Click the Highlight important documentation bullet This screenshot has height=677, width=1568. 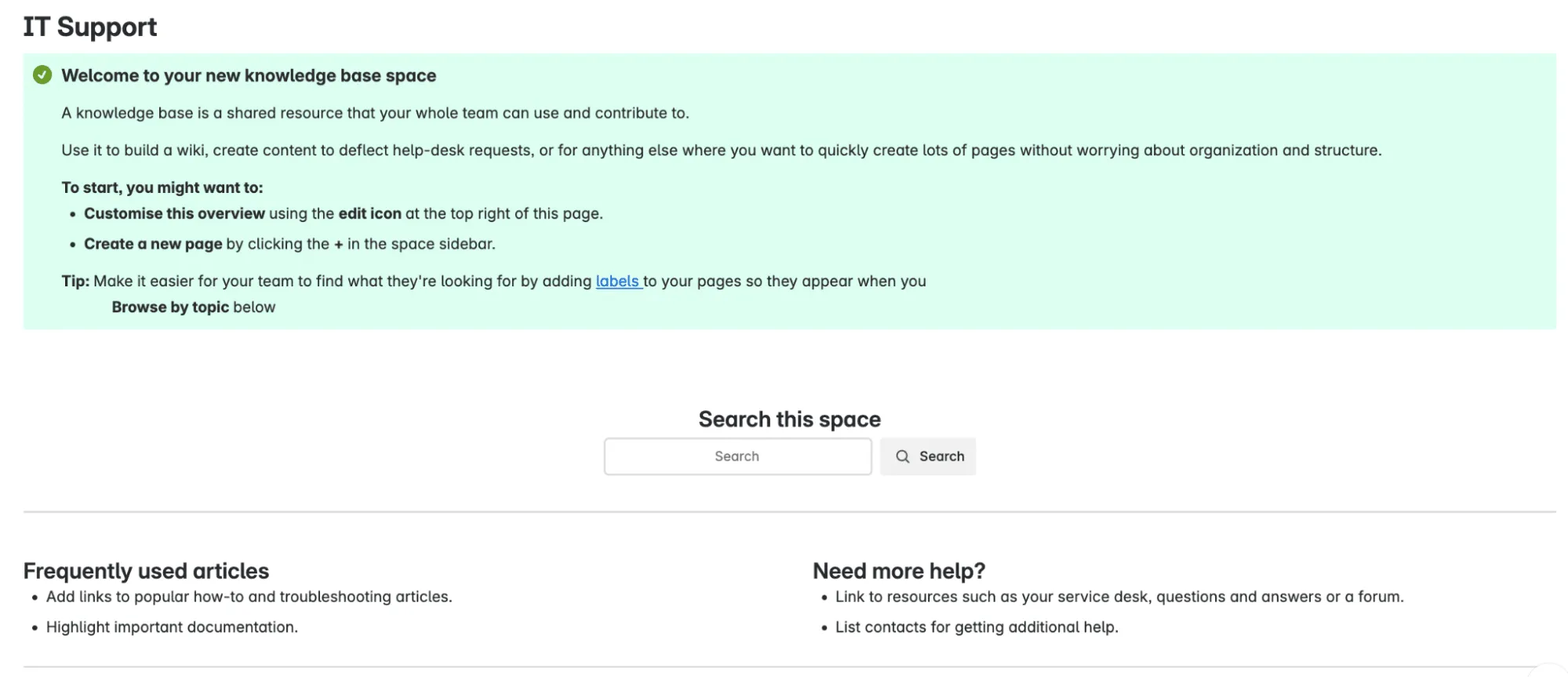click(x=172, y=627)
